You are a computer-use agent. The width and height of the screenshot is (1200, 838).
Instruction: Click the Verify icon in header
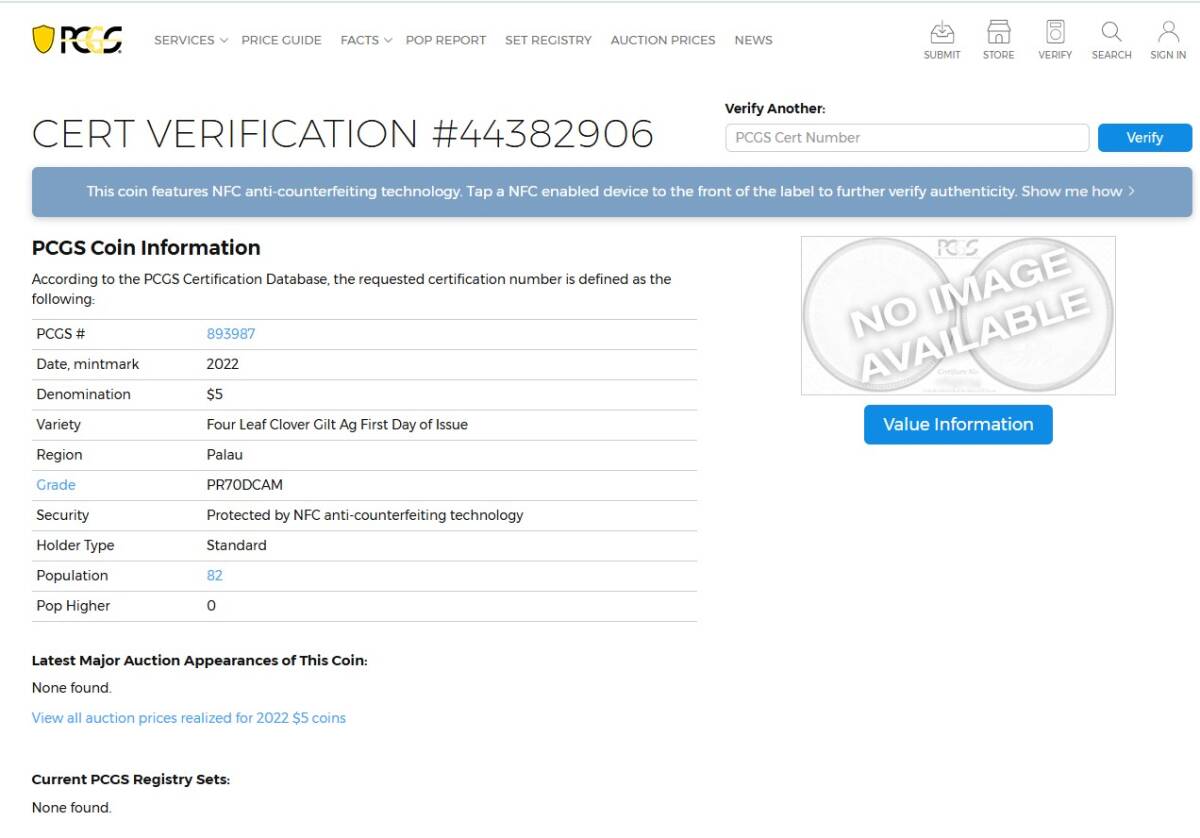(x=1054, y=40)
